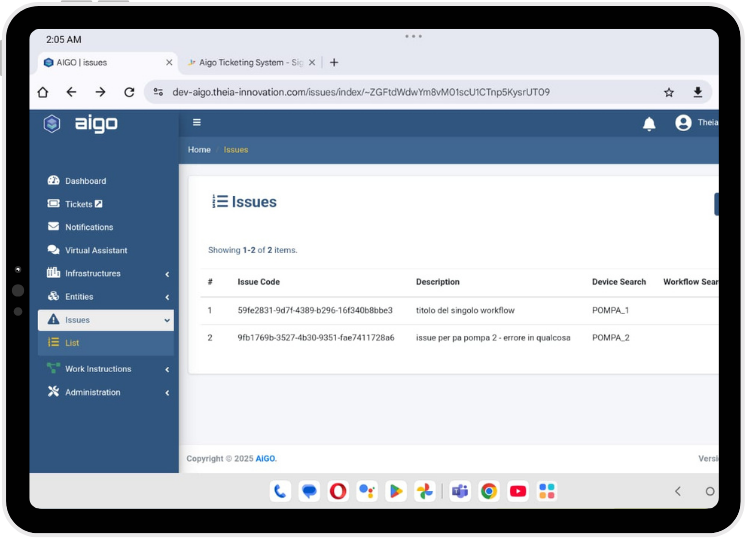Click 'issue per pa pompa 2' description
The image size is (745, 538).
493,338
